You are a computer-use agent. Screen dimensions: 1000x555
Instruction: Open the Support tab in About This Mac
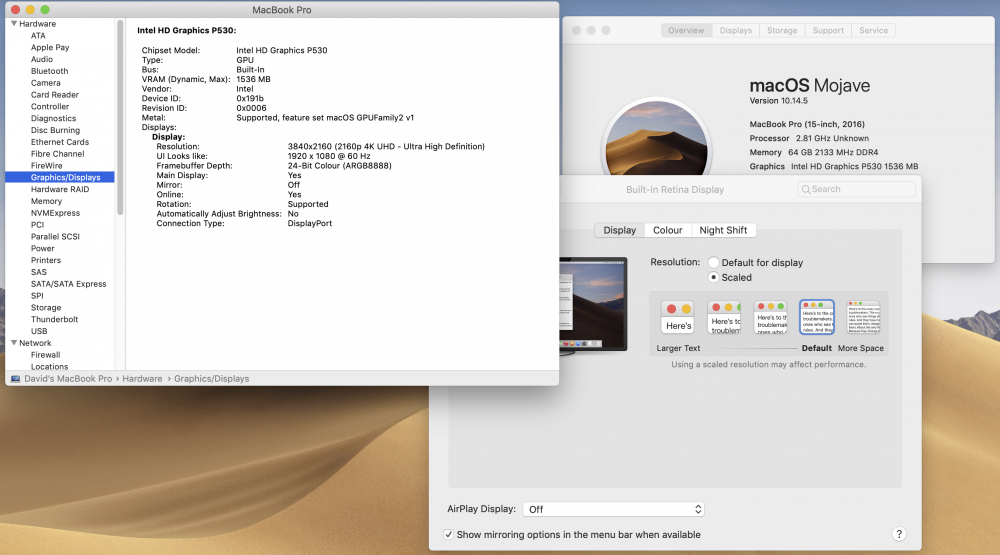tap(828, 30)
